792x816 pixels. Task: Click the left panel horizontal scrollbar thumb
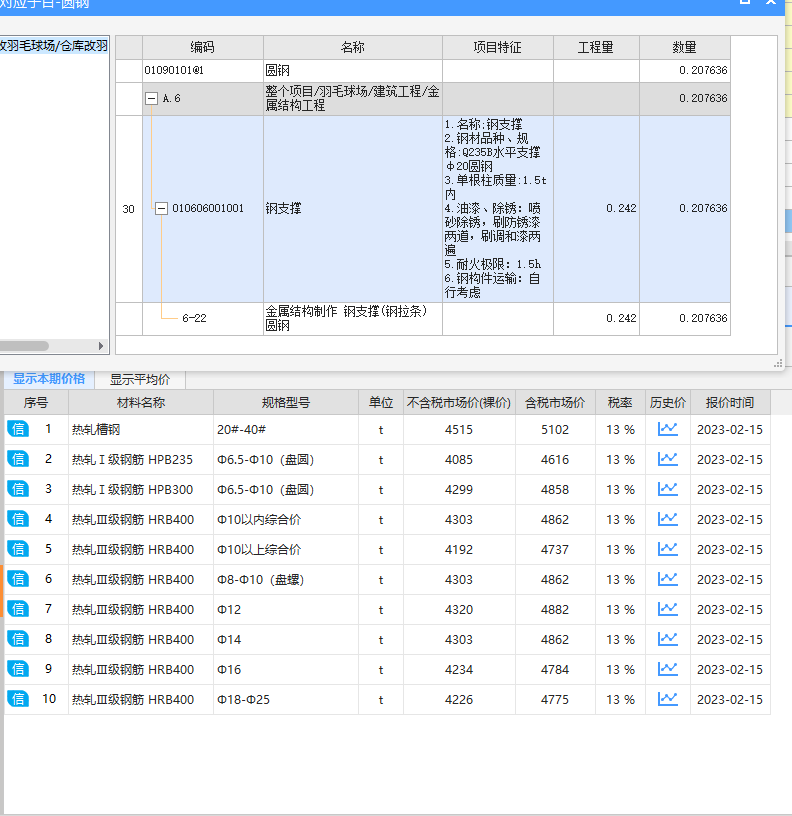(23, 346)
